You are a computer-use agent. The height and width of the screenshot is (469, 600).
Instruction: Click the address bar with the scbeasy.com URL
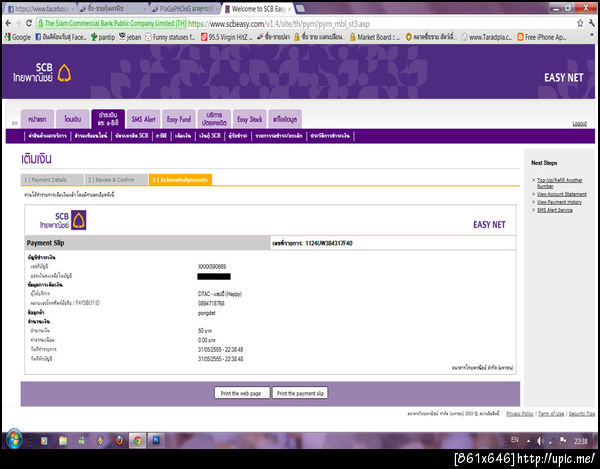click(x=304, y=24)
